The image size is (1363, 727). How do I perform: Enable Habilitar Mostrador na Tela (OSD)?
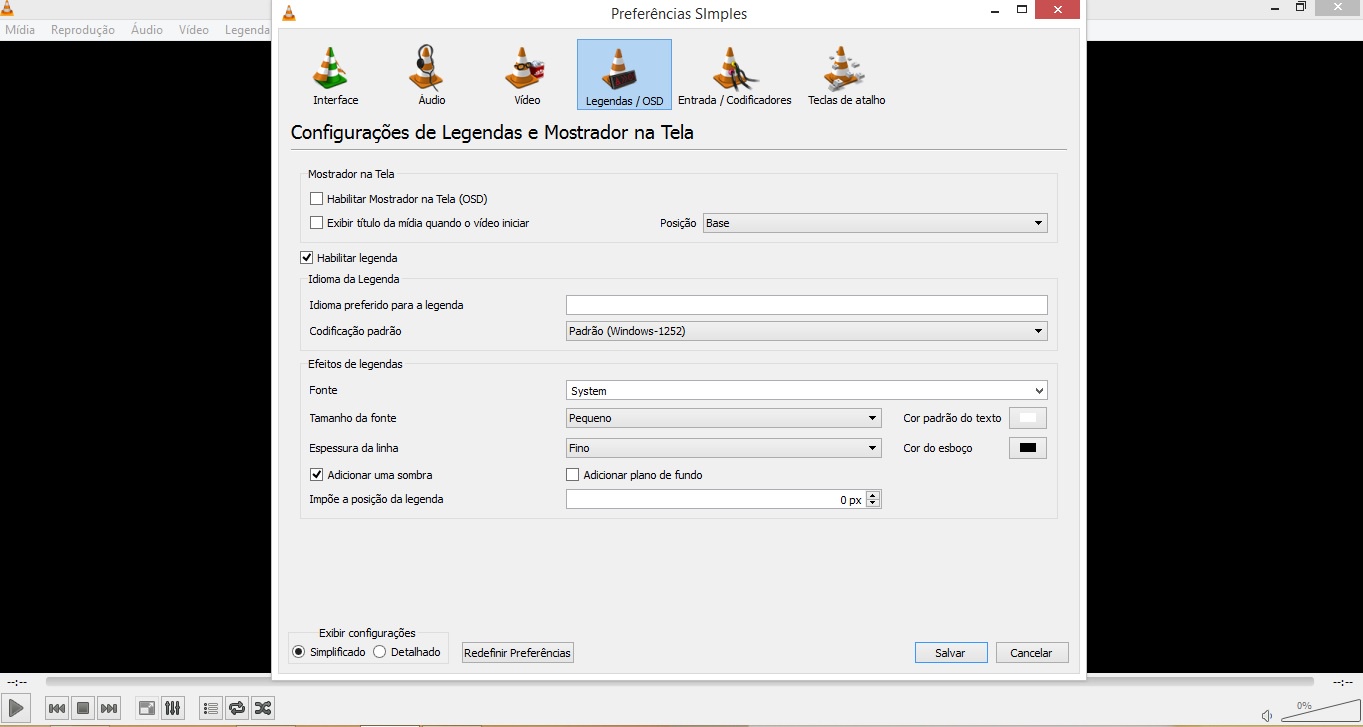click(x=317, y=199)
